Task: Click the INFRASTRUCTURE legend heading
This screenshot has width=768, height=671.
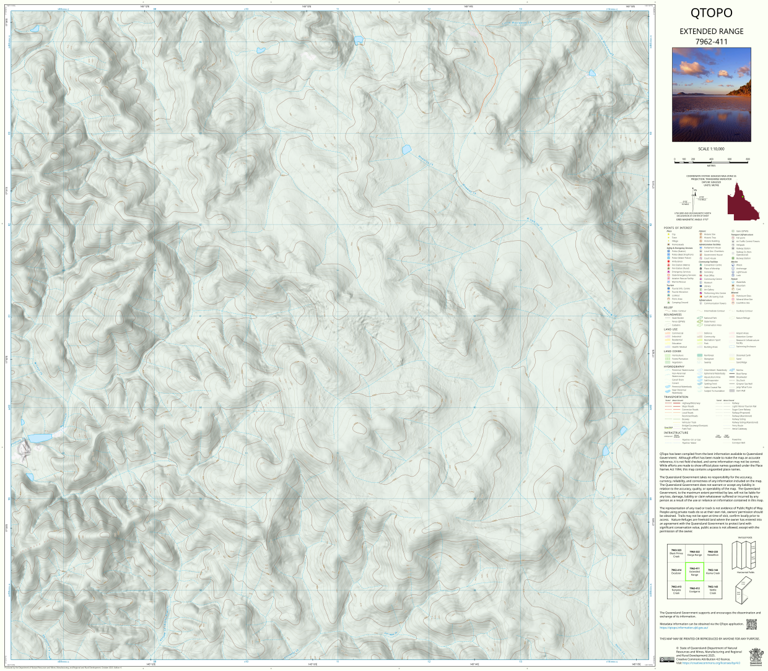Action: [x=676, y=433]
